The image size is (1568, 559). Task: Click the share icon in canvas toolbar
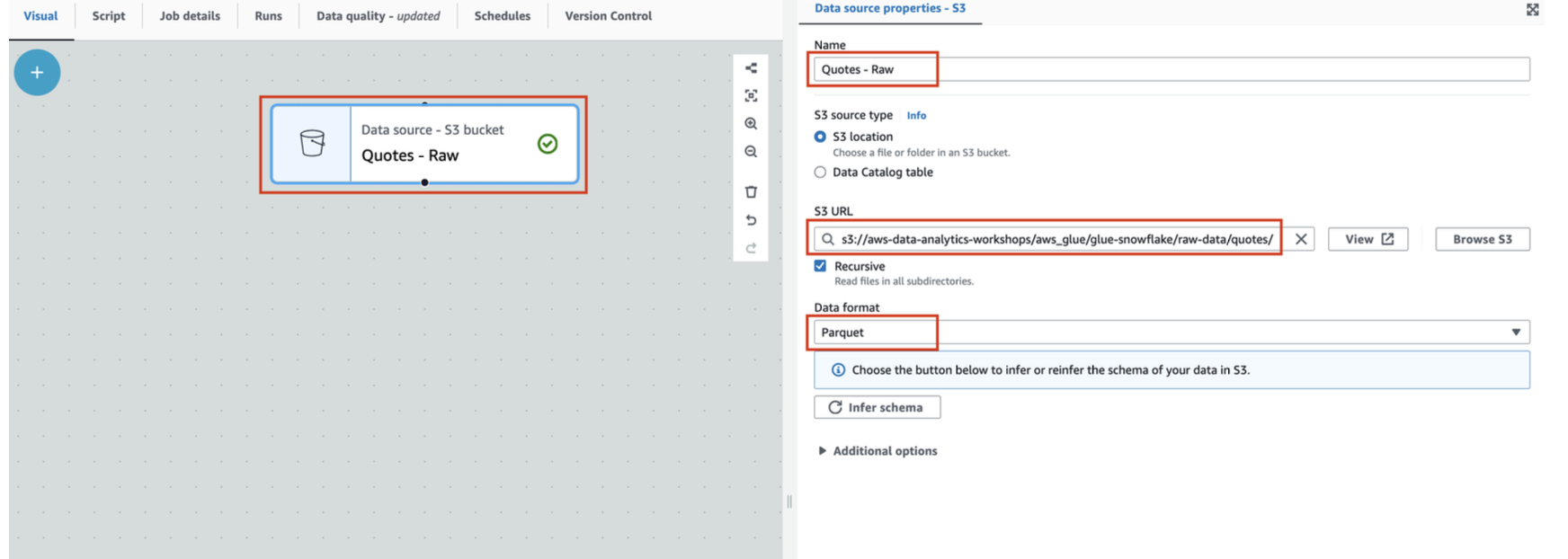pos(751,68)
